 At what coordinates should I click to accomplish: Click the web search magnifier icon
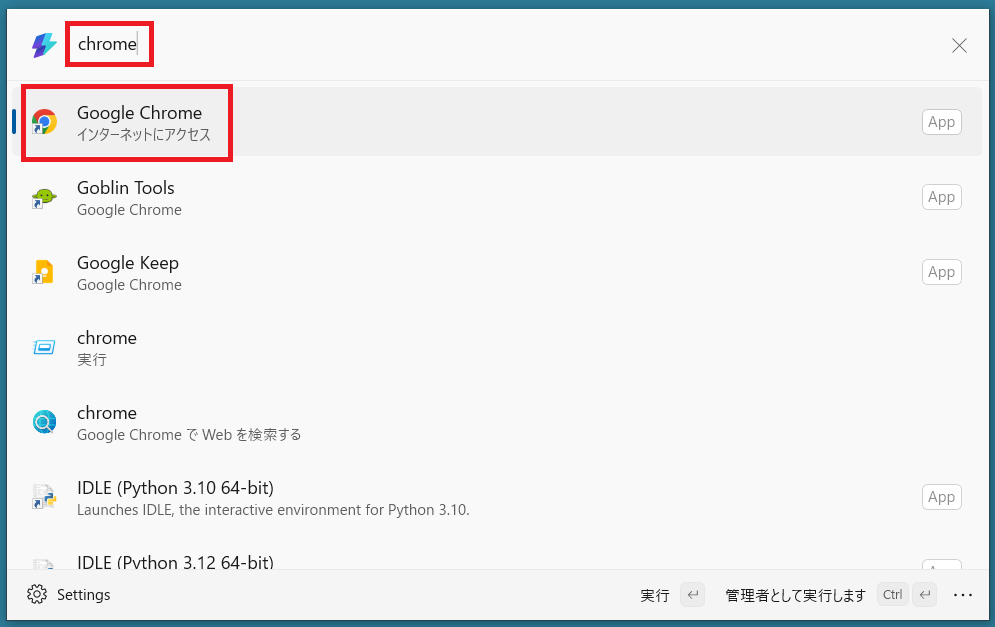pos(44,422)
